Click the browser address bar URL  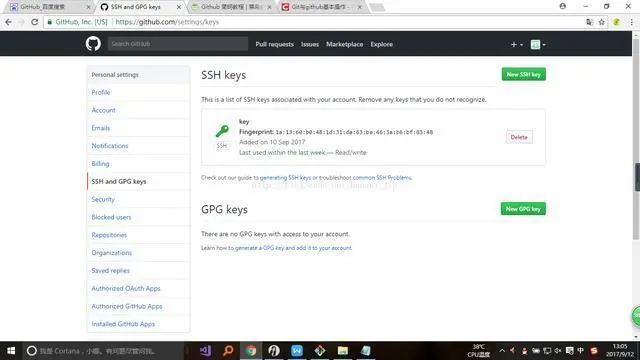click(x=167, y=22)
